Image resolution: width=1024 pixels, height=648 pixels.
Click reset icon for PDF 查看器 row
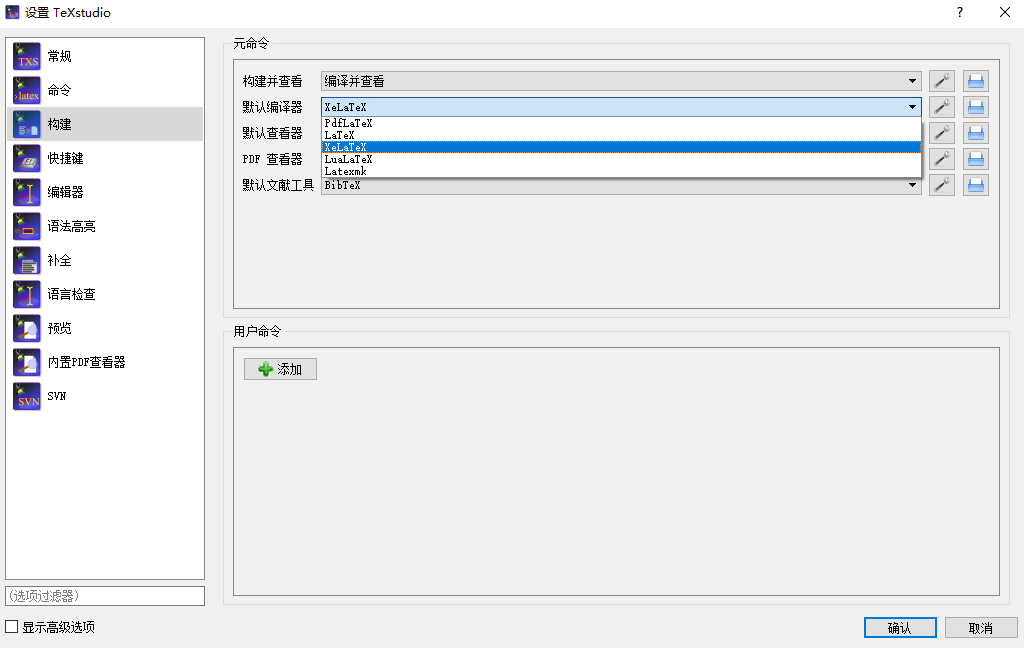976,159
